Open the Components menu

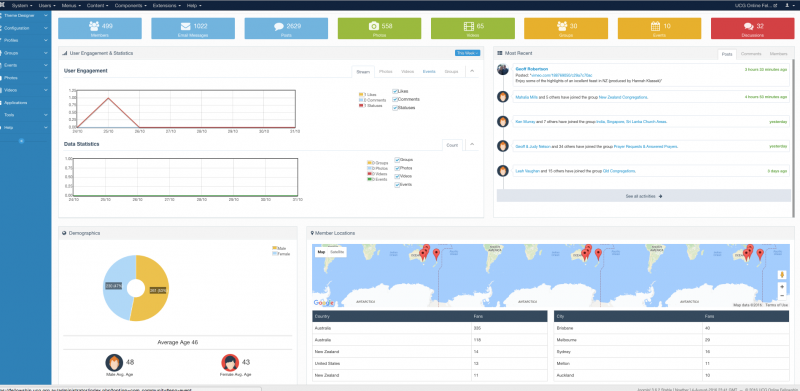(131, 5)
